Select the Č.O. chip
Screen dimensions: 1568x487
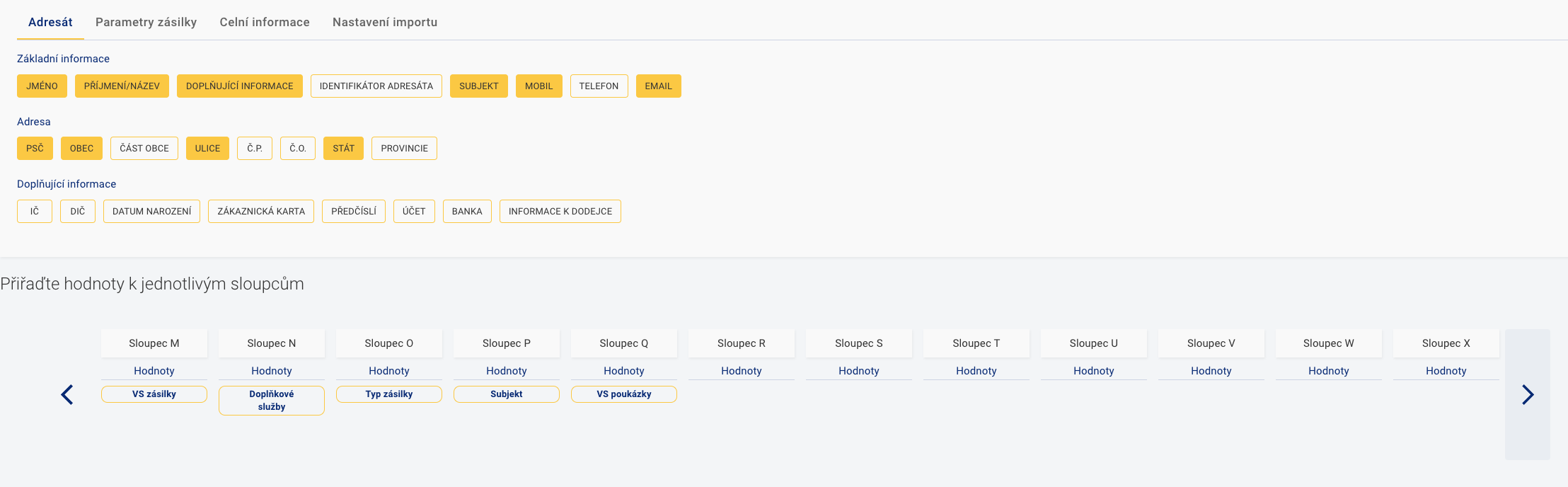pos(298,148)
